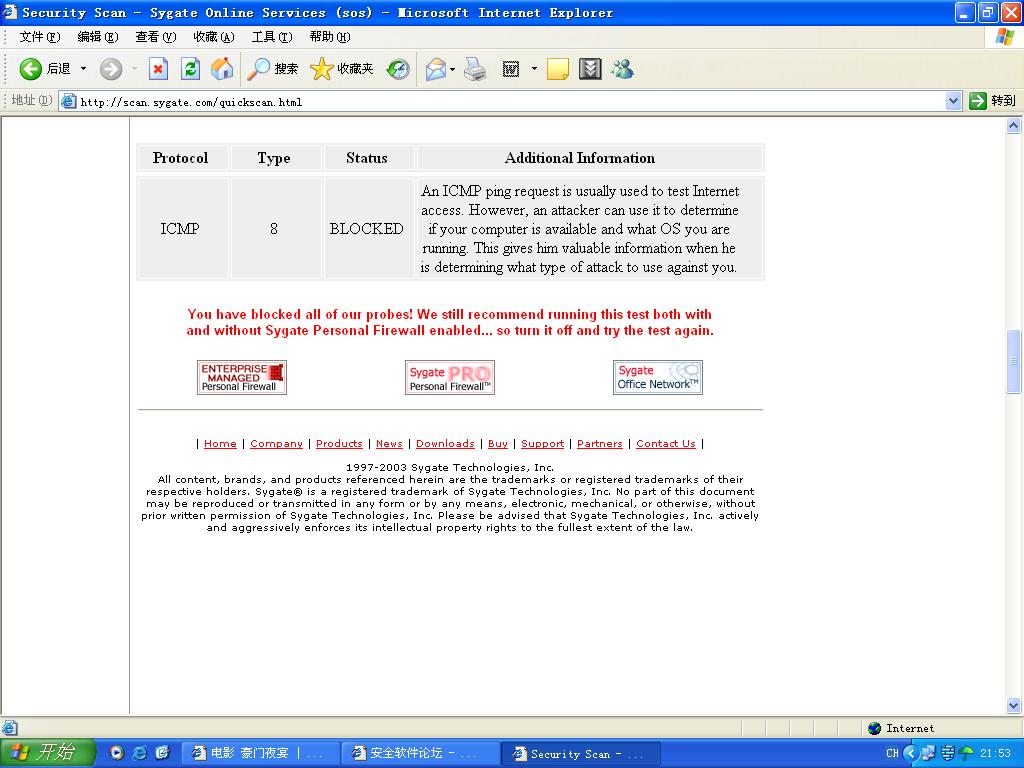This screenshot has width=1024, height=768.
Task: Click the Sygate Office Network banner
Action: tap(658, 377)
